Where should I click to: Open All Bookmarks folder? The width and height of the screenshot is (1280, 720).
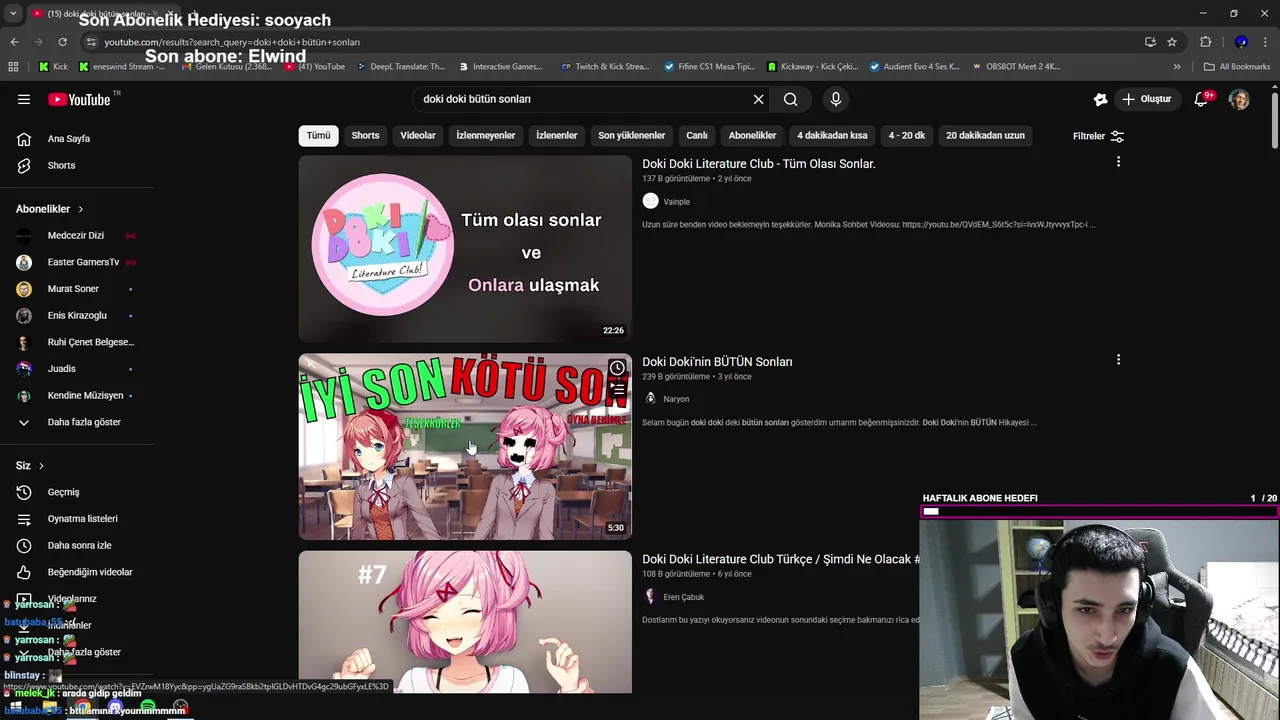coord(1237,67)
